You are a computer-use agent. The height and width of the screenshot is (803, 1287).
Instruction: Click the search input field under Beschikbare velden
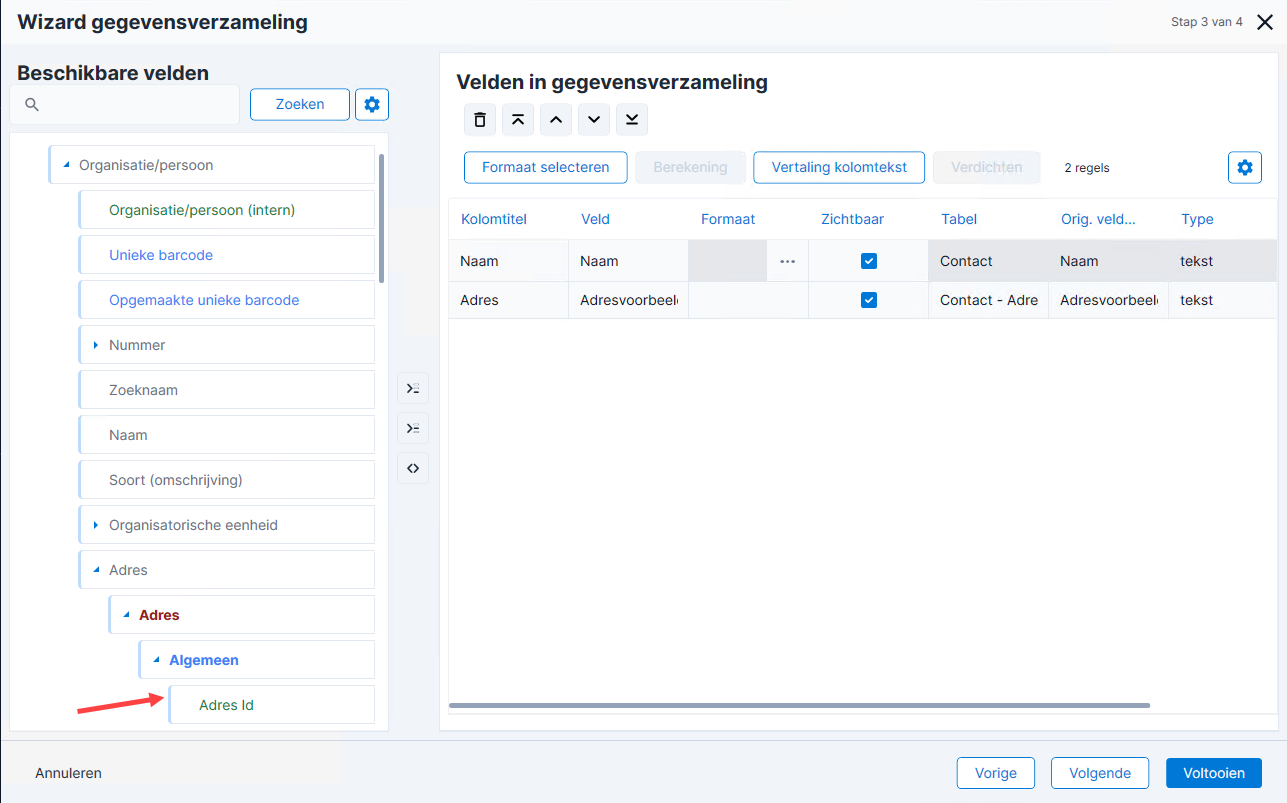pyautogui.click(x=125, y=104)
